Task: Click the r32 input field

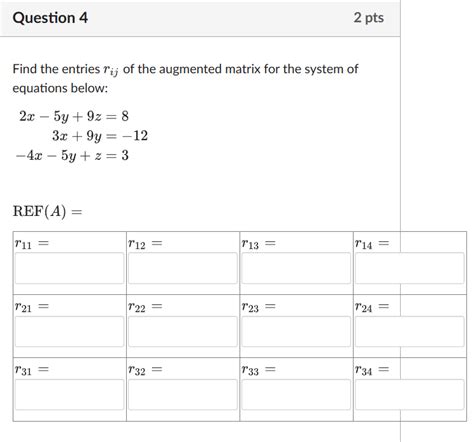Action: coord(183,394)
